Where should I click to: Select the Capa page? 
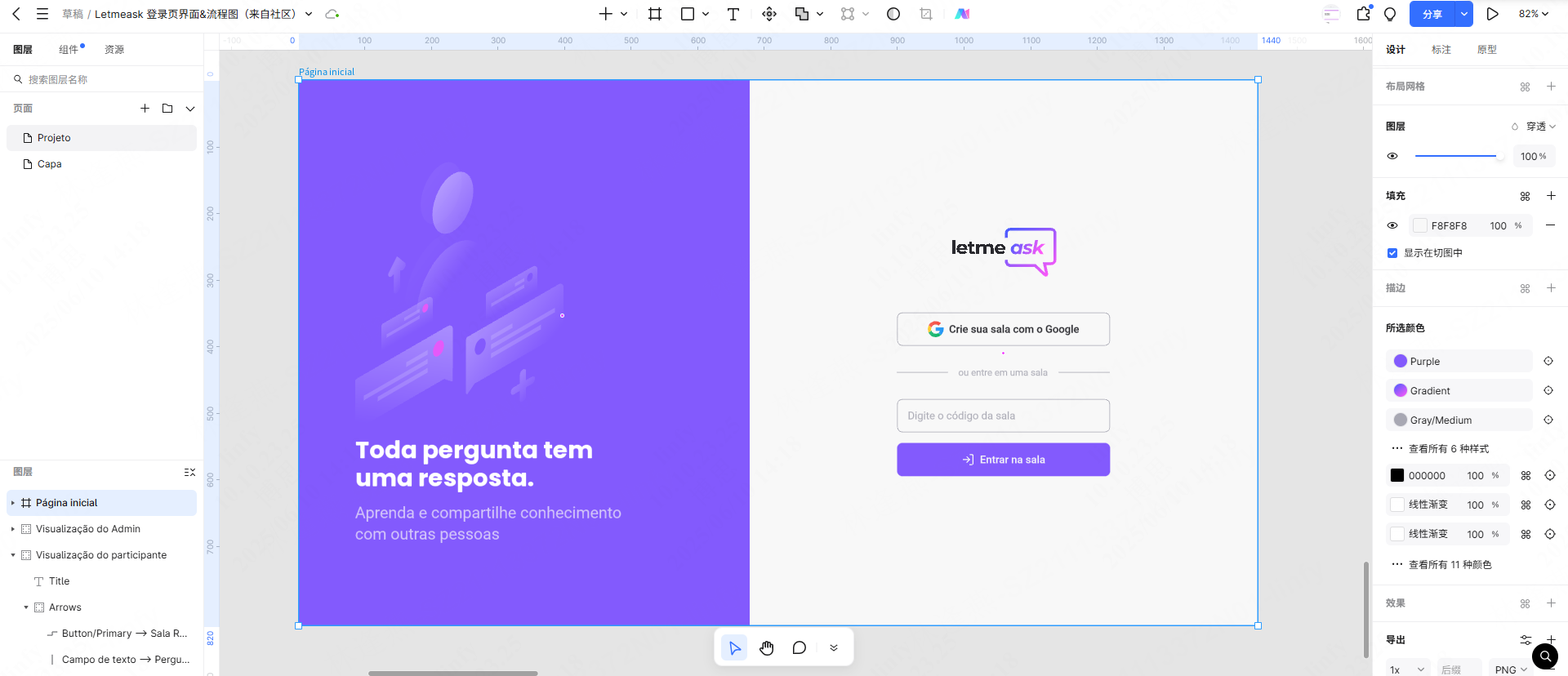tap(101, 164)
